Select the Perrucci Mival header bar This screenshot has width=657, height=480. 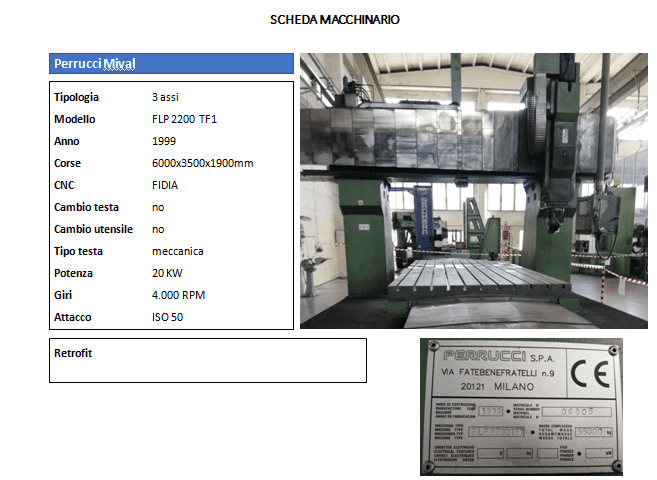171,64
